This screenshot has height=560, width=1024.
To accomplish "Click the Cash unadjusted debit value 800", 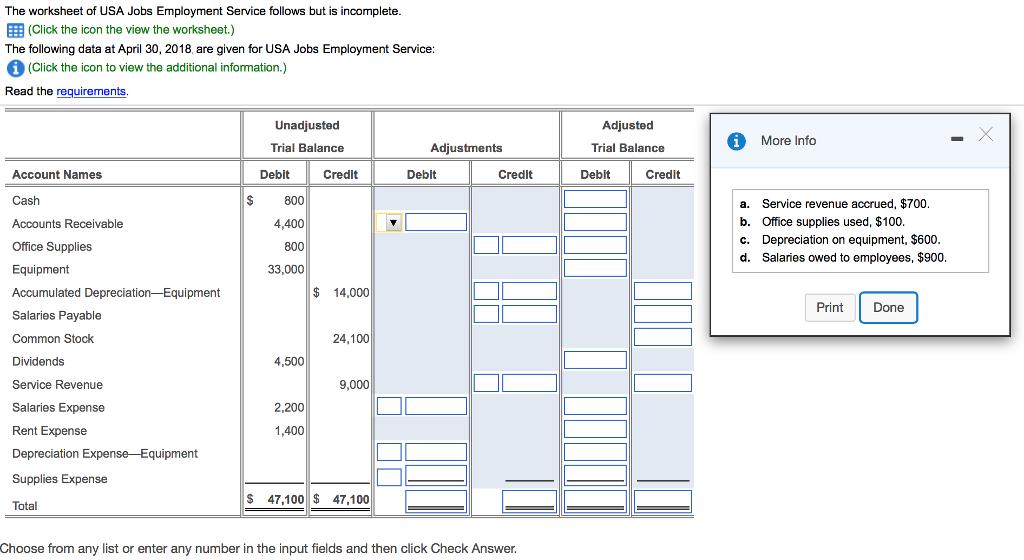I will [x=294, y=201].
